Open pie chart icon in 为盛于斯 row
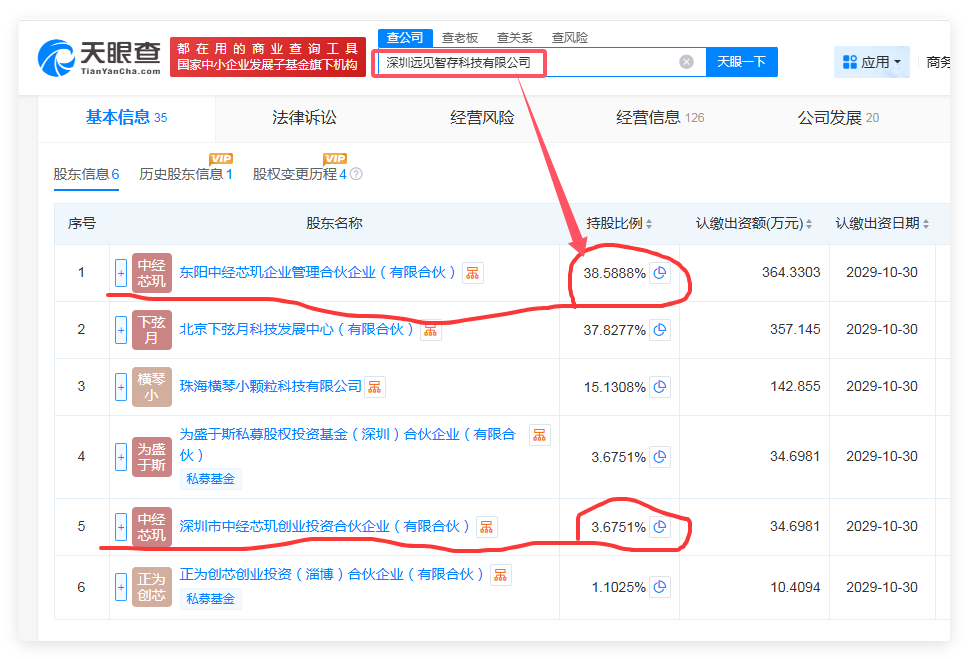This screenshot has width=968, height=659. 660,457
